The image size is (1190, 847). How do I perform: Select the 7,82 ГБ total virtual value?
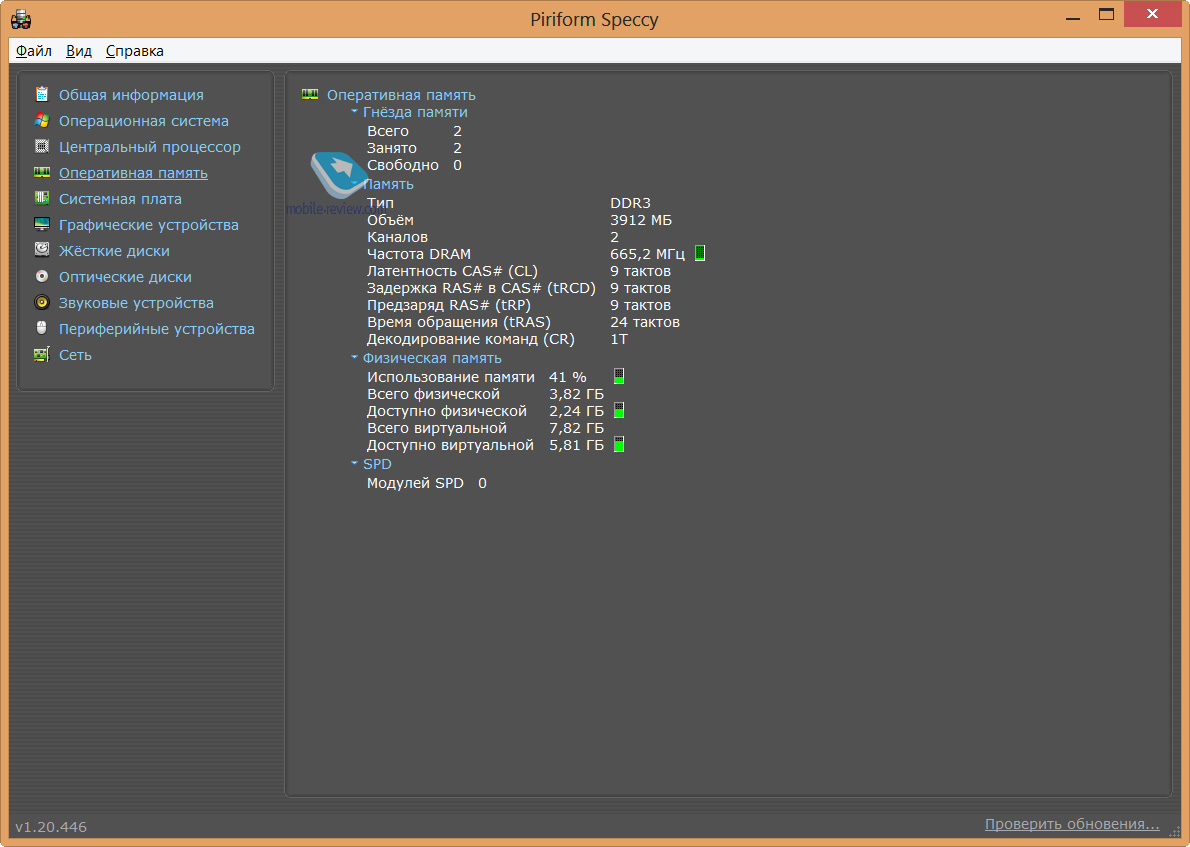coord(577,428)
